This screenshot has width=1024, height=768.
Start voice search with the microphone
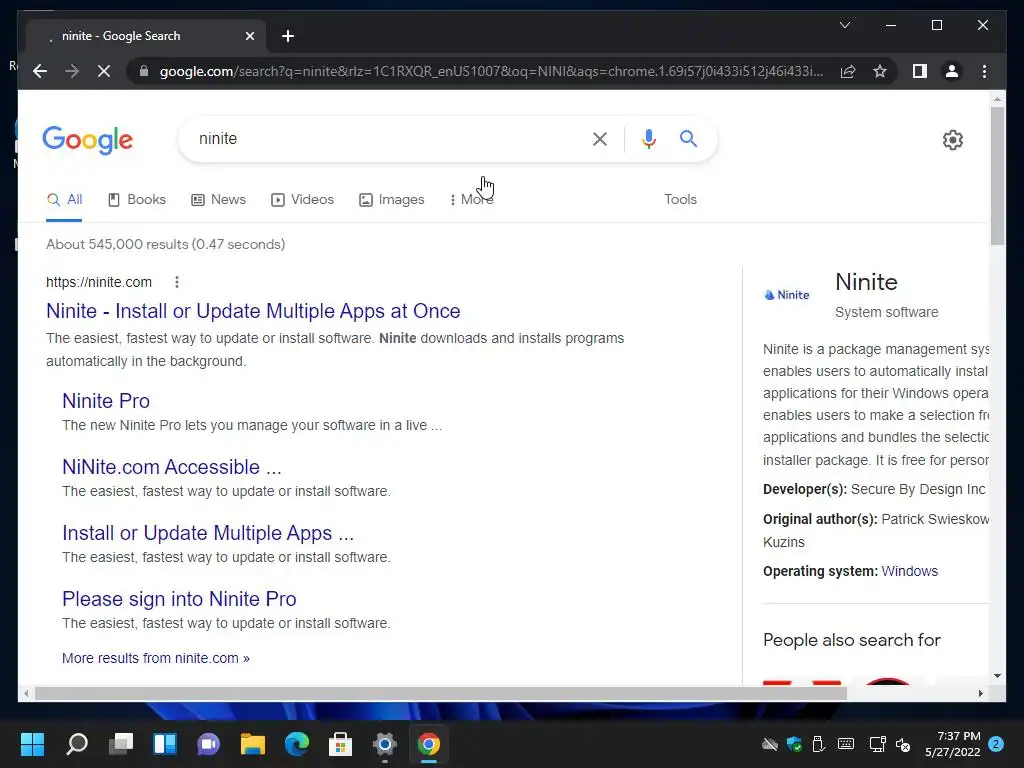click(x=648, y=138)
